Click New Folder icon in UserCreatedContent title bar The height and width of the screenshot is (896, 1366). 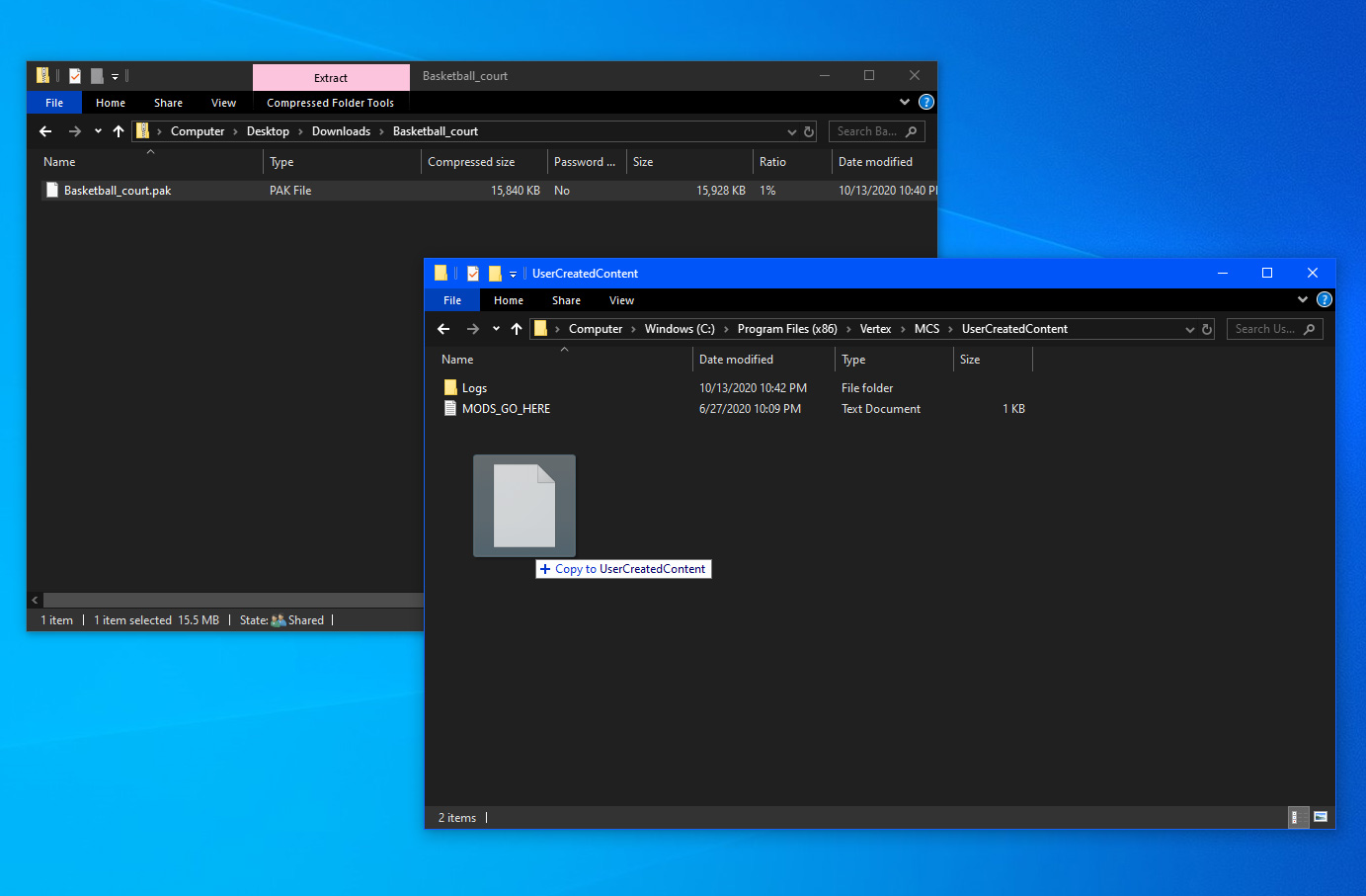pyautogui.click(x=495, y=274)
